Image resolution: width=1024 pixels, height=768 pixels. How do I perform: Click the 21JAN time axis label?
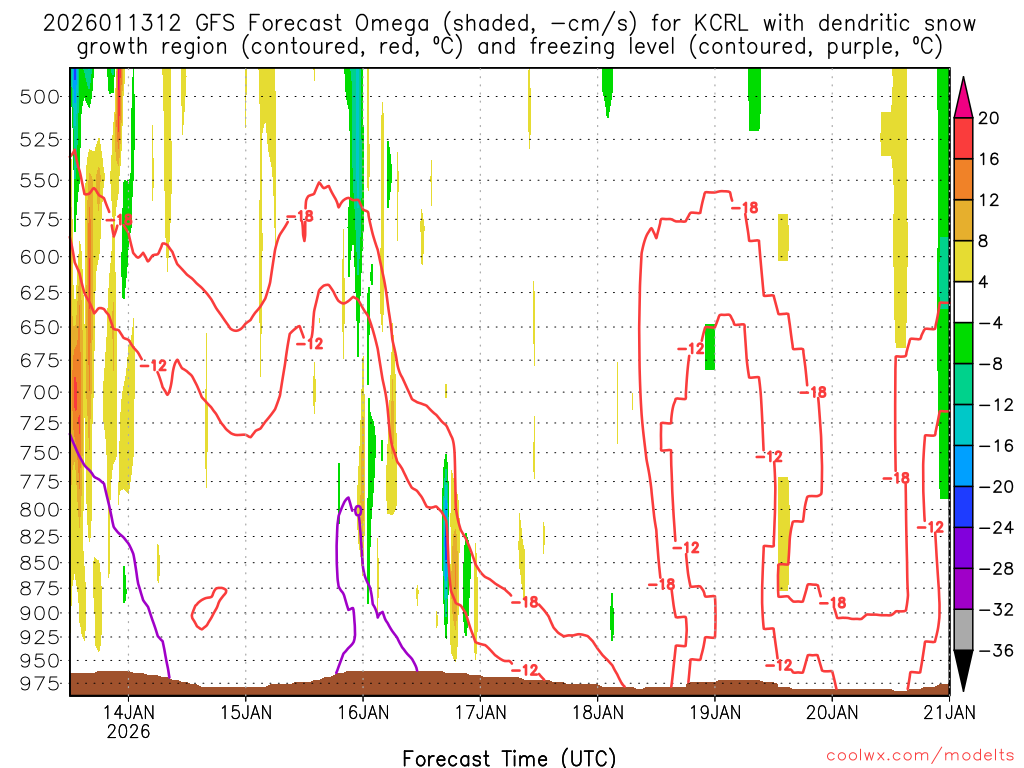point(949,711)
